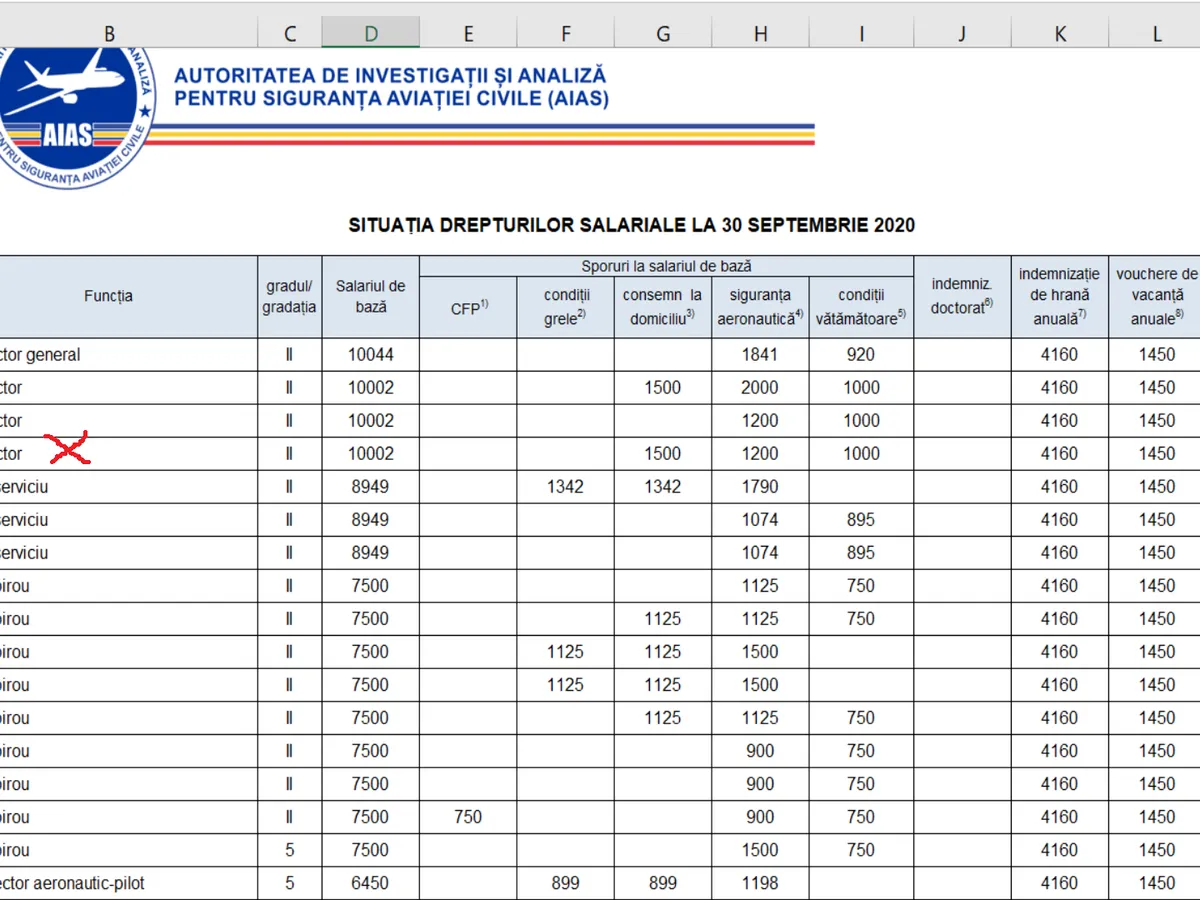Click the 750 value in CFP column
1200x900 pixels.
point(468,817)
